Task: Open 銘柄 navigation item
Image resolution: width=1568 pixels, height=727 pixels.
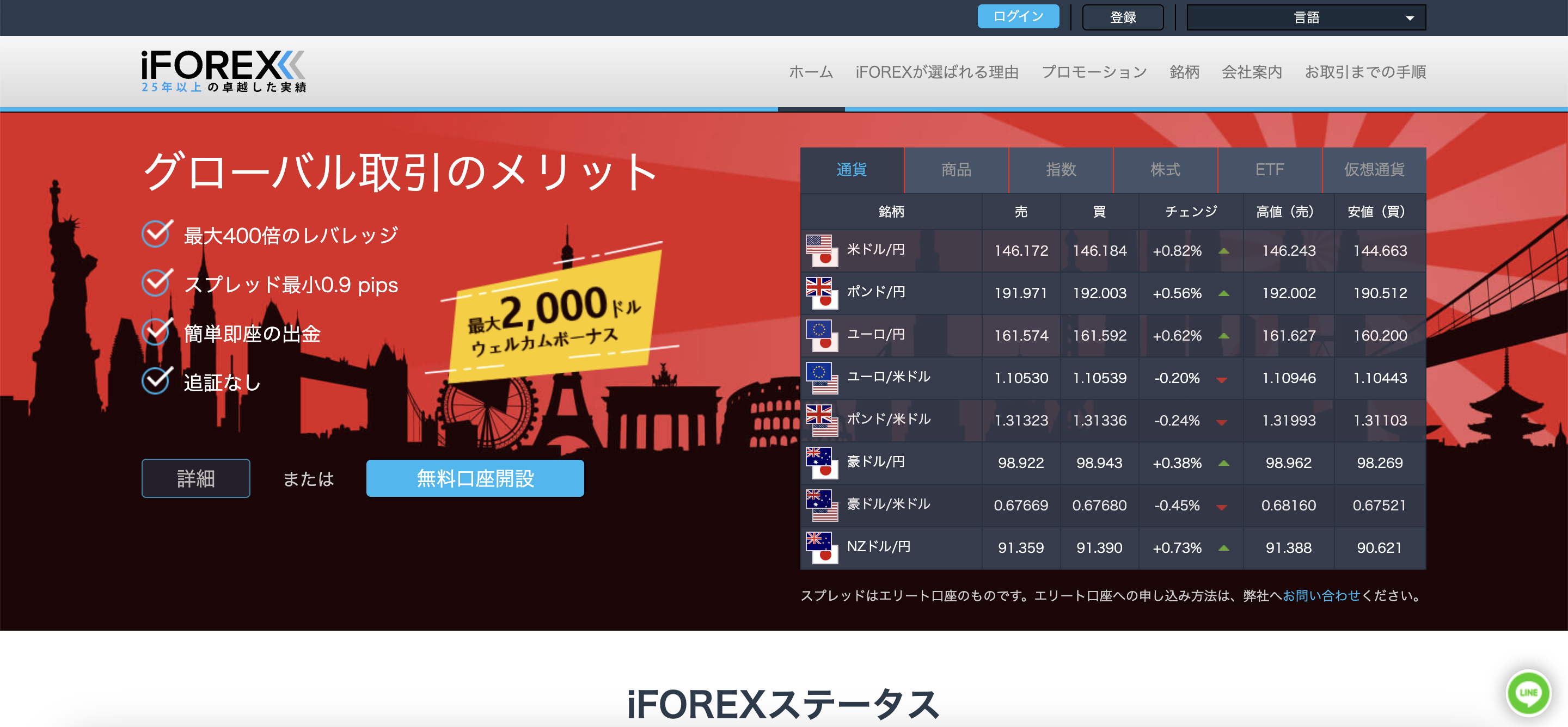Action: tap(1184, 72)
